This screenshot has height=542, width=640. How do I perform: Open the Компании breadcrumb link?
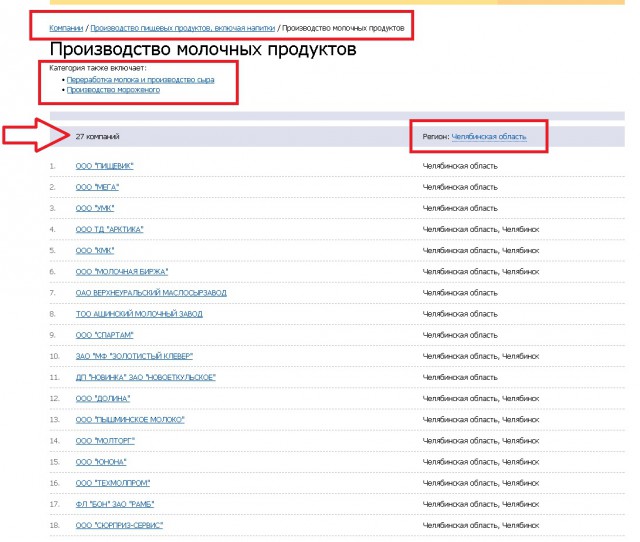click(x=66, y=28)
